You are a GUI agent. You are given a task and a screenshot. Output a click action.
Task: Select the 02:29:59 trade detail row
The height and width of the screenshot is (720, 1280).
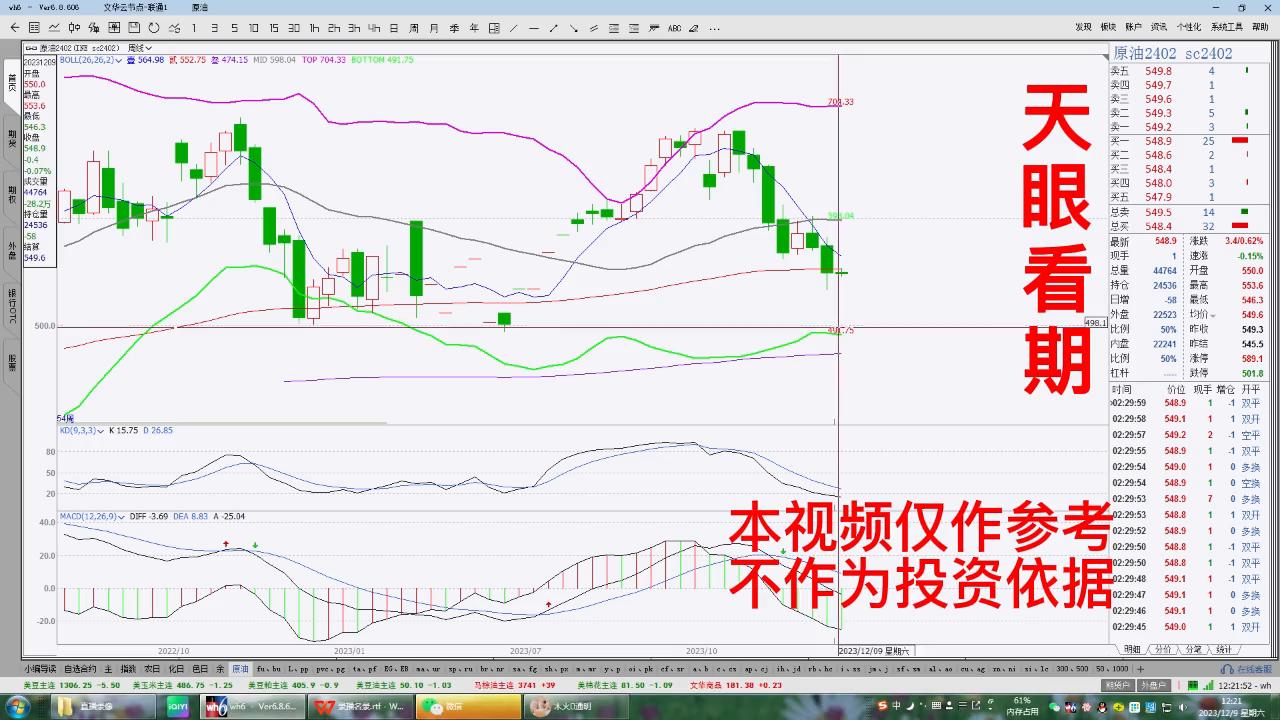click(x=1189, y=403)
